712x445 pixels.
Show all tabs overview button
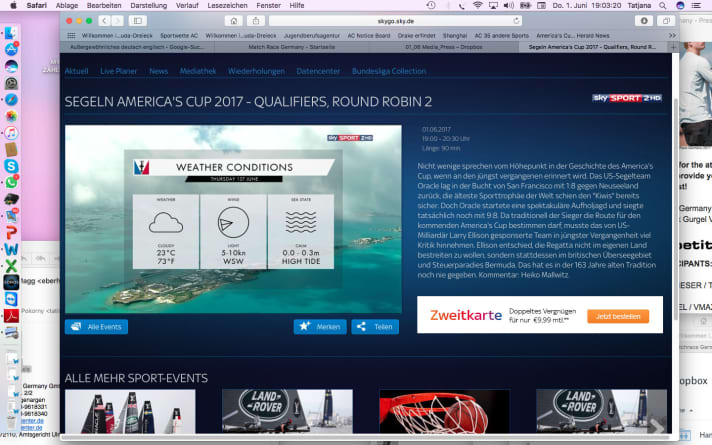[x=666, y=21]
